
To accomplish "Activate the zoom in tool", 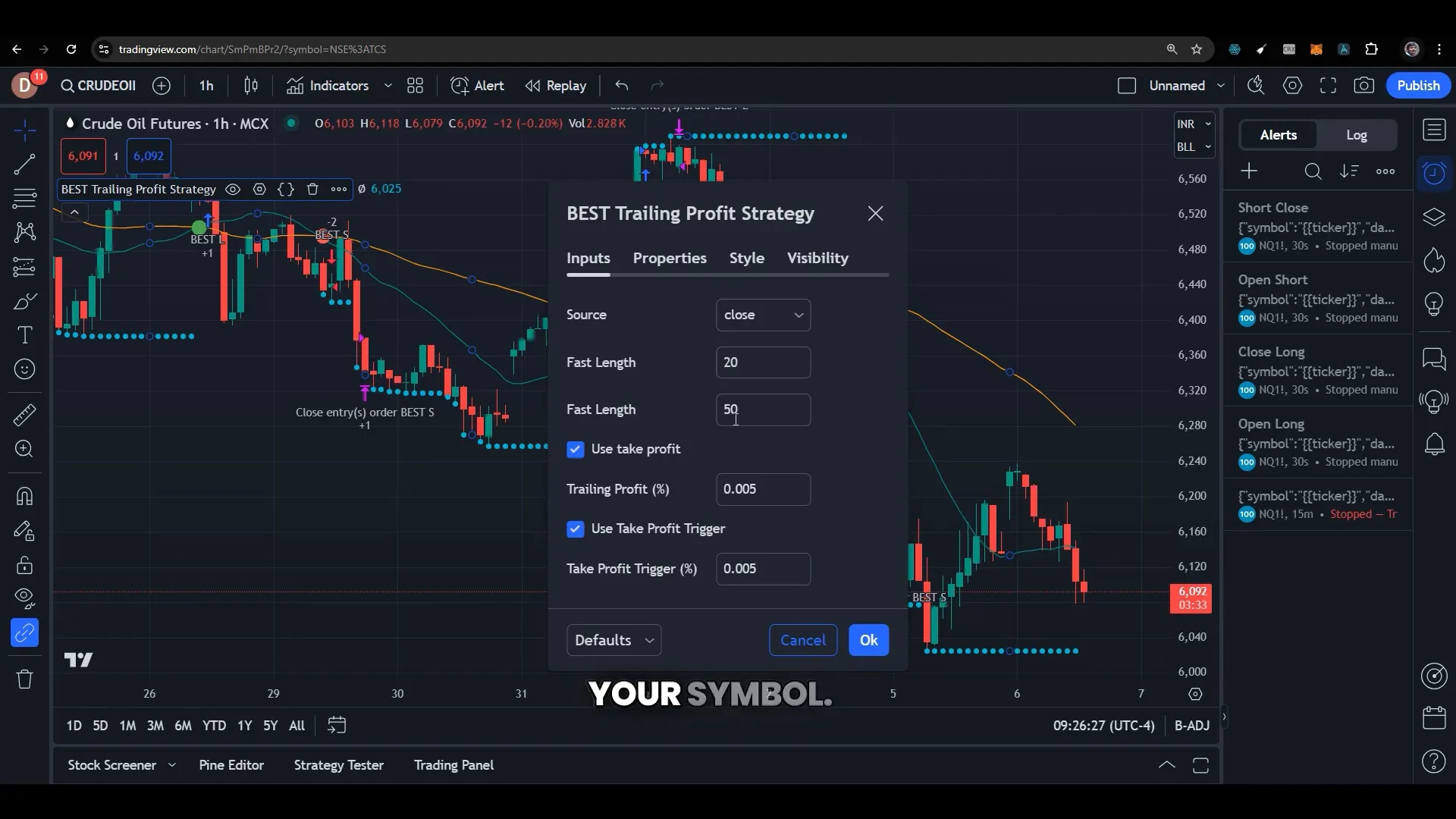I will point(24,449).
